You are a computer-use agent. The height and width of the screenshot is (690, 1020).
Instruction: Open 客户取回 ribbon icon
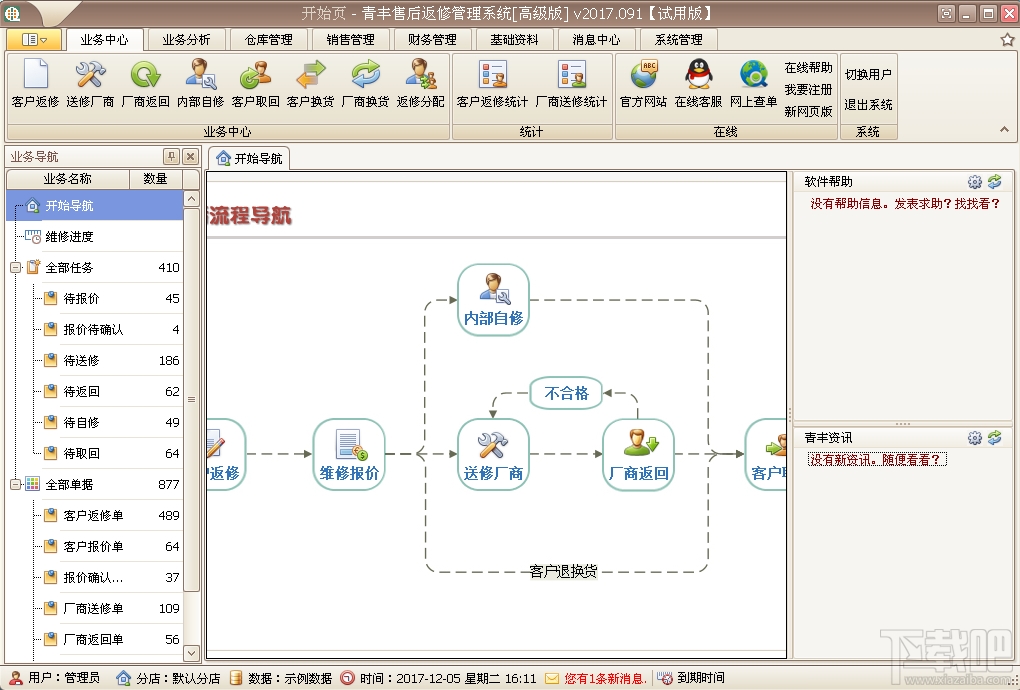[x=255, y=83]
